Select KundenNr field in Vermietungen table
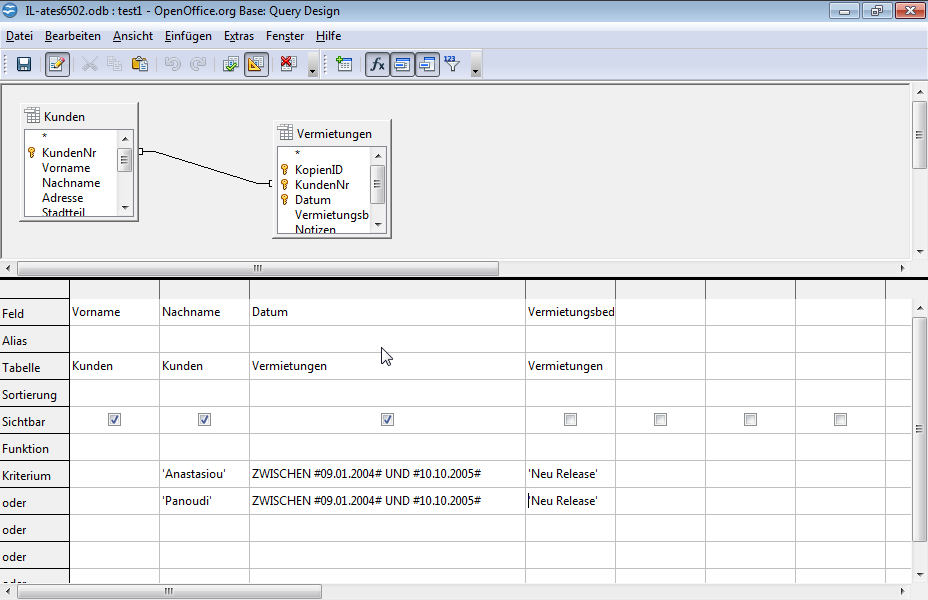The image size is (928, 600). tap(322, 185)
